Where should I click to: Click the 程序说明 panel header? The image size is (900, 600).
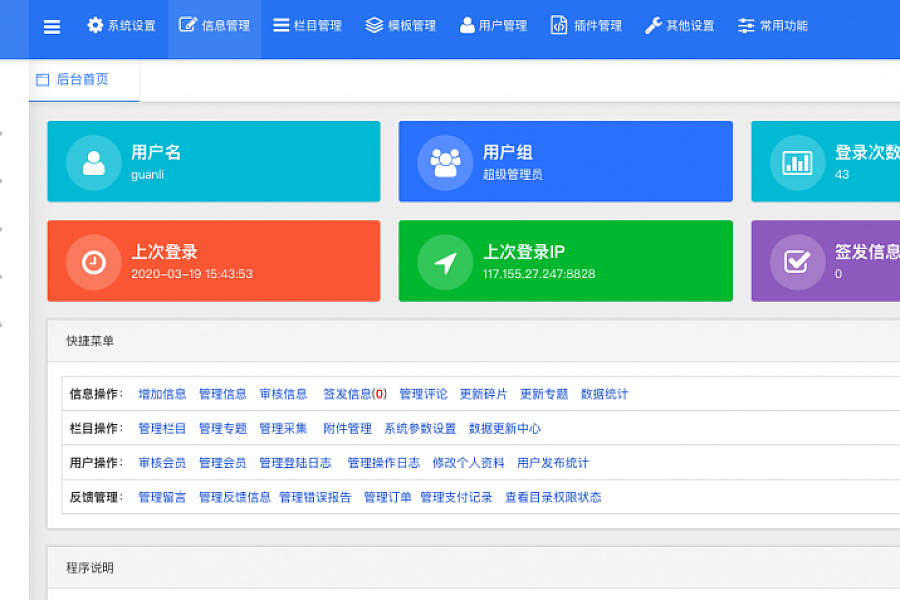(474, 568)
